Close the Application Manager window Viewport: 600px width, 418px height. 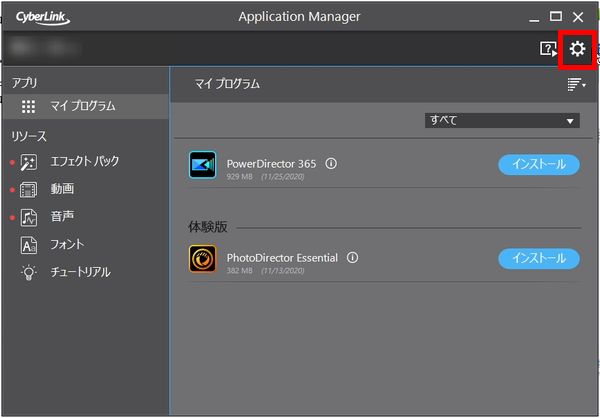(578, 17)
